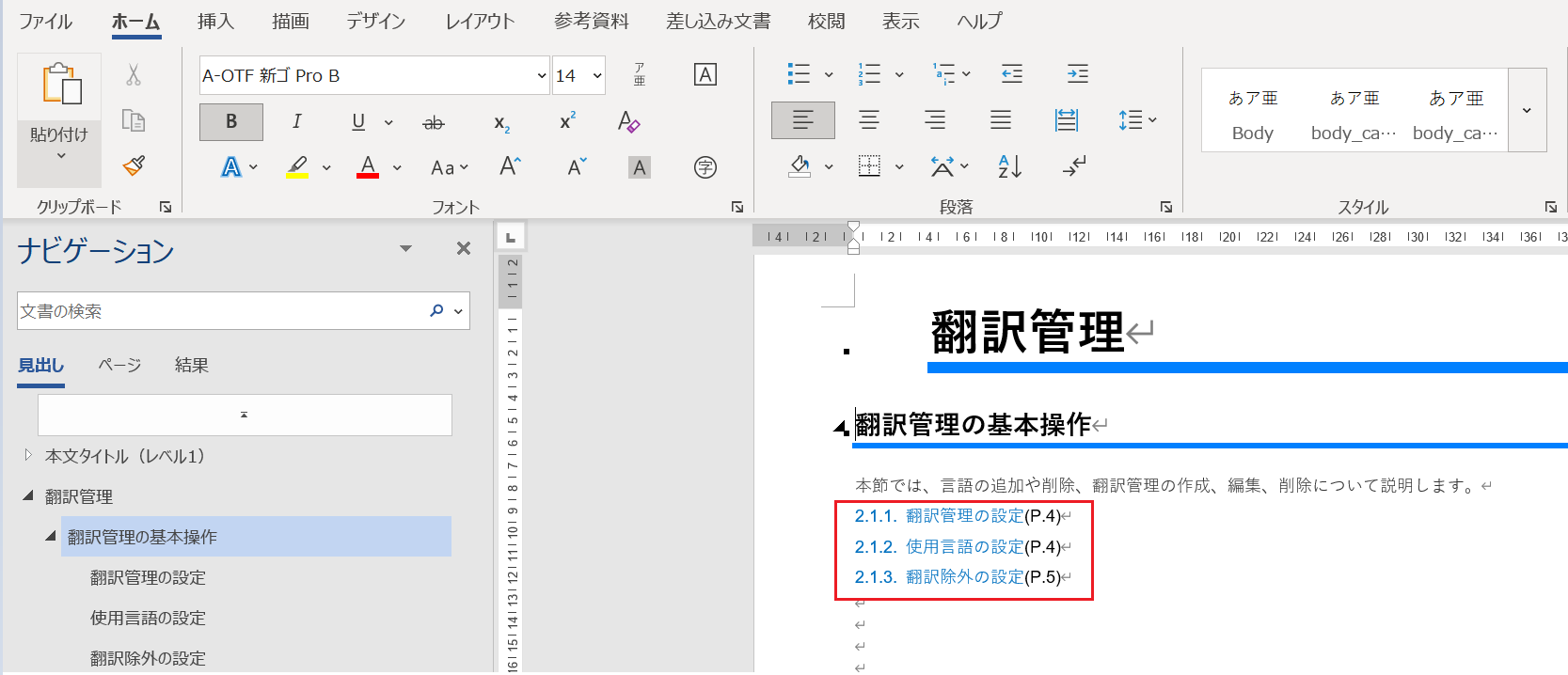Click the 文書の検索 search field

[221, 311]
